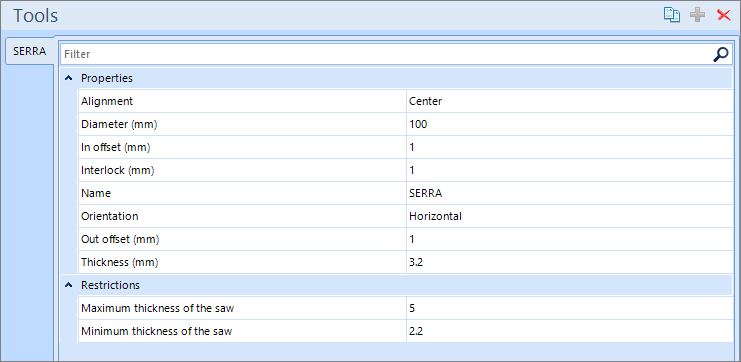Collapse the Properties section
741x362 pixels.
tap(69, 78)
